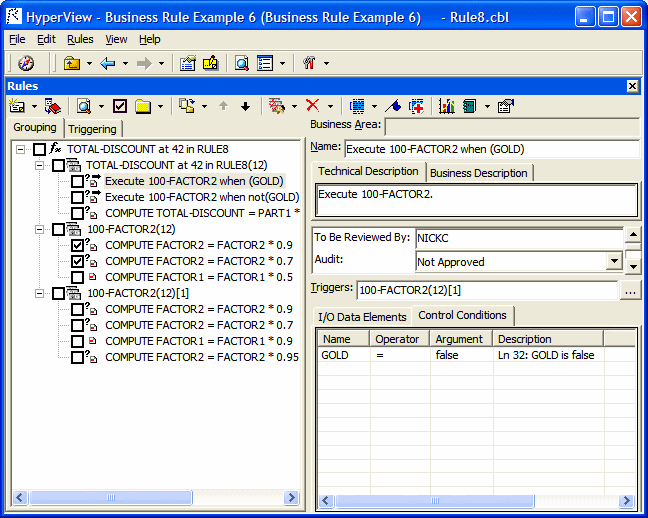Click the red X delete rule icon
Image resolution: width=648 pixels, height=518 pixels.
pos(312,106)
